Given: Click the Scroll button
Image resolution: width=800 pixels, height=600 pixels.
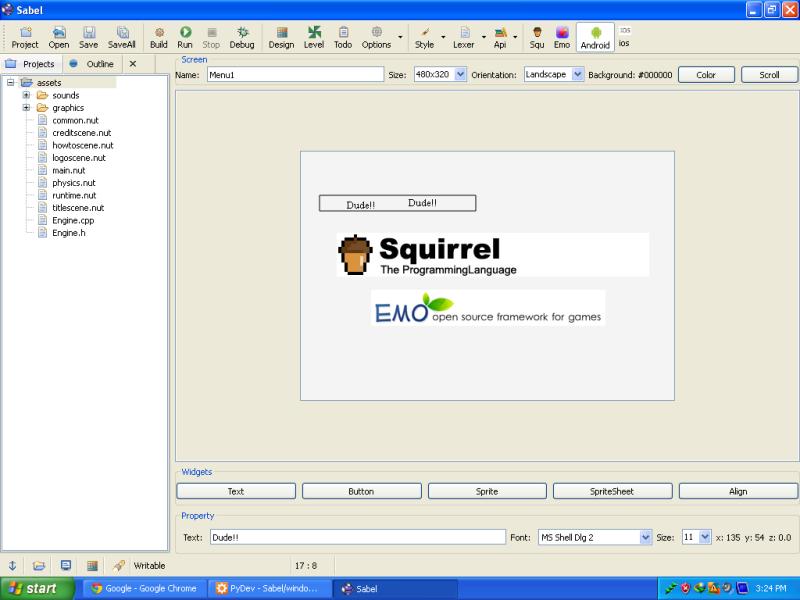Looking at the screenshot, I should click(x=769, y=74).
